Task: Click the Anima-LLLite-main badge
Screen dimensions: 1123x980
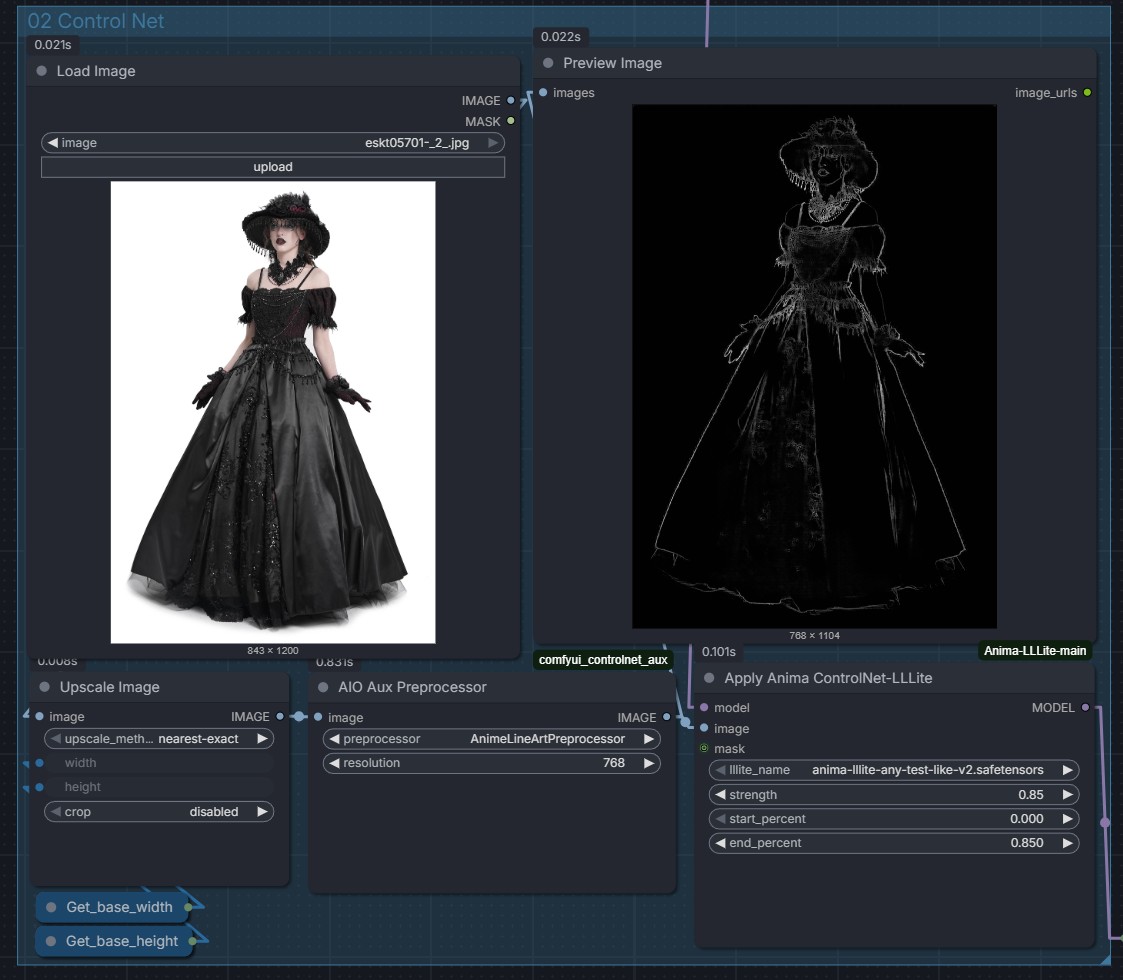Action: 1035,650
